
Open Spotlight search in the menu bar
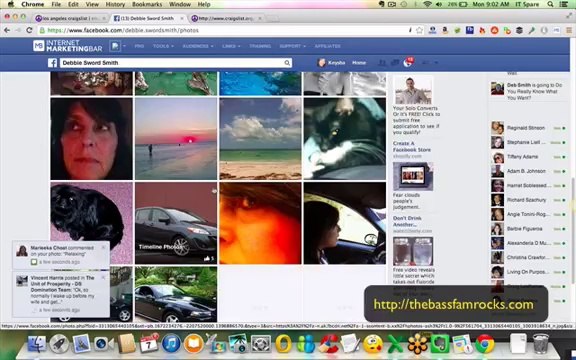(x=550, y=4)
